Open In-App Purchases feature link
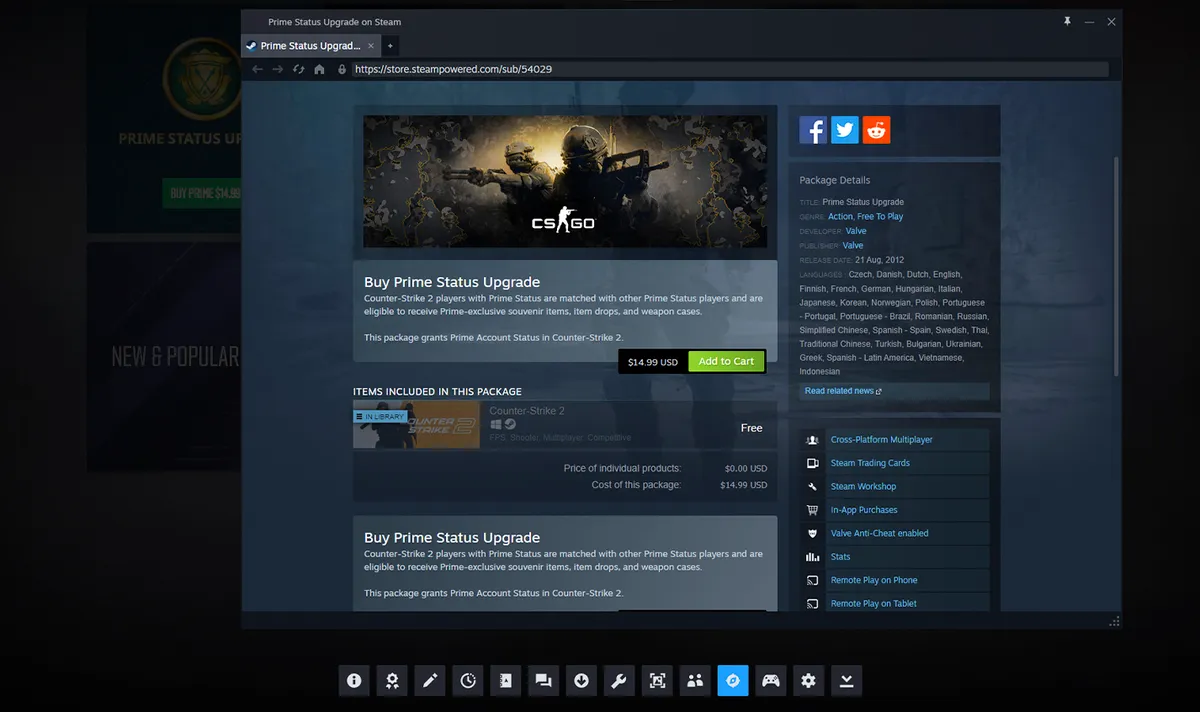This screenshot has height=712, width=1200. pos(864,510)
